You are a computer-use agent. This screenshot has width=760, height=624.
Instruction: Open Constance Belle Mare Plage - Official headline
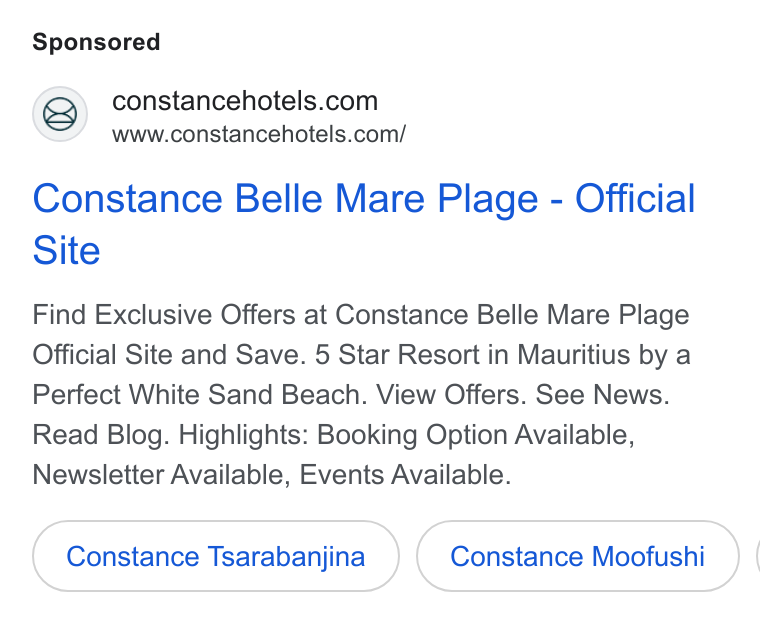364,199
